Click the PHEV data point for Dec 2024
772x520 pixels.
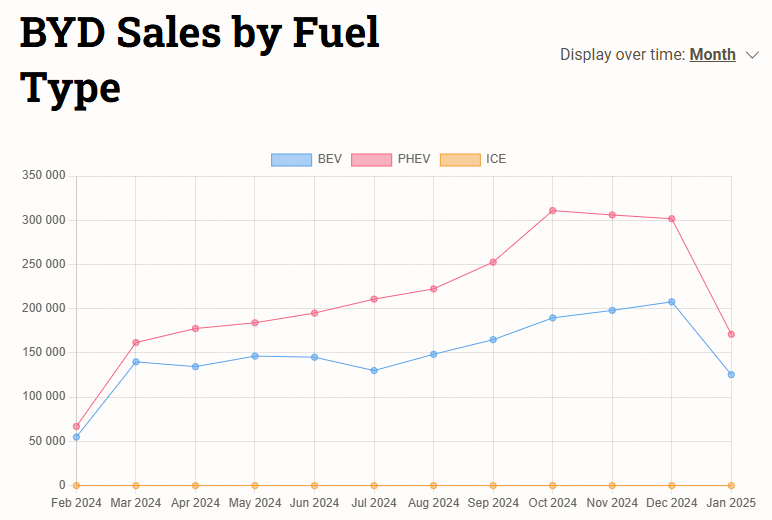coord(672,219)
